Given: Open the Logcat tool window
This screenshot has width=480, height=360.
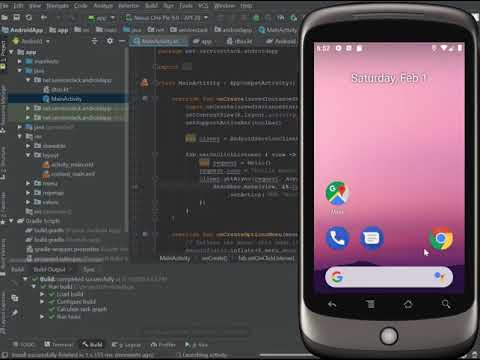Looking at the screenshot, I should (126, 345).
